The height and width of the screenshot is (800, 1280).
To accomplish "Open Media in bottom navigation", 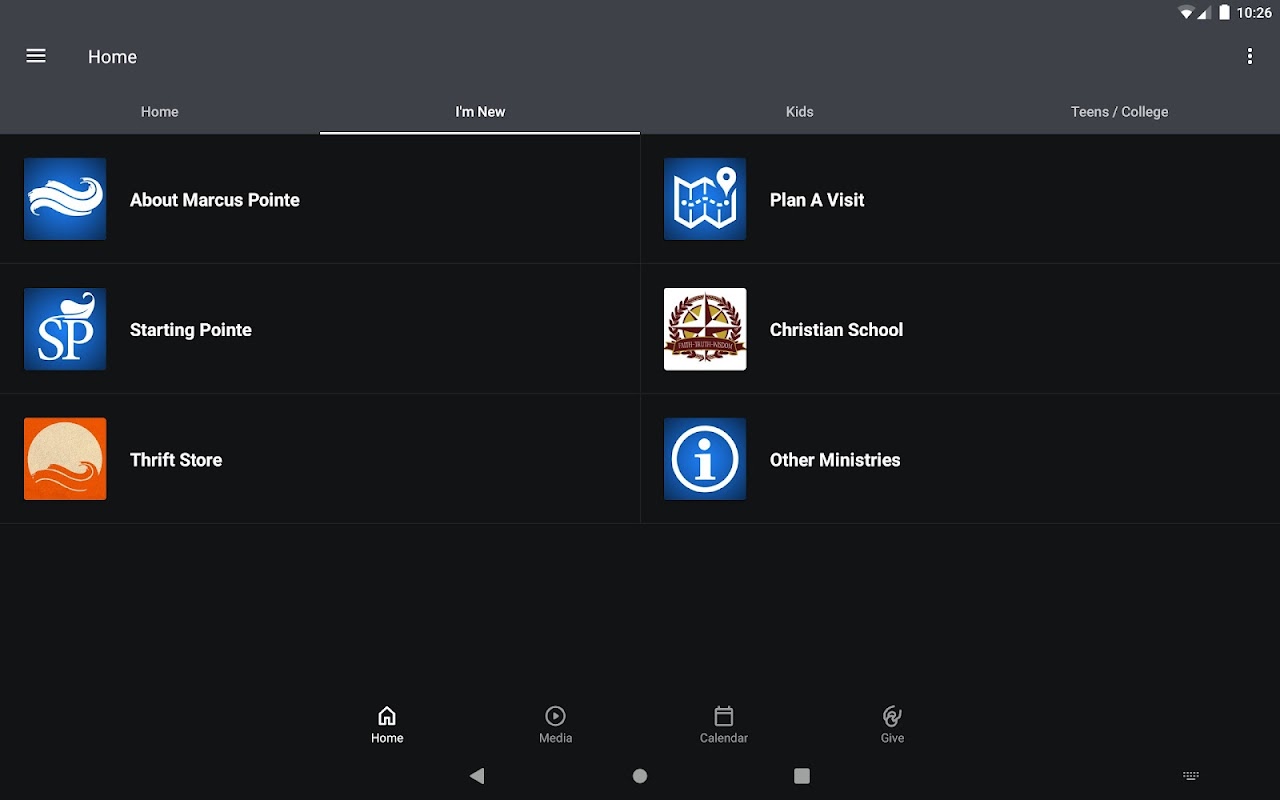I will click(x=555, y=725).
